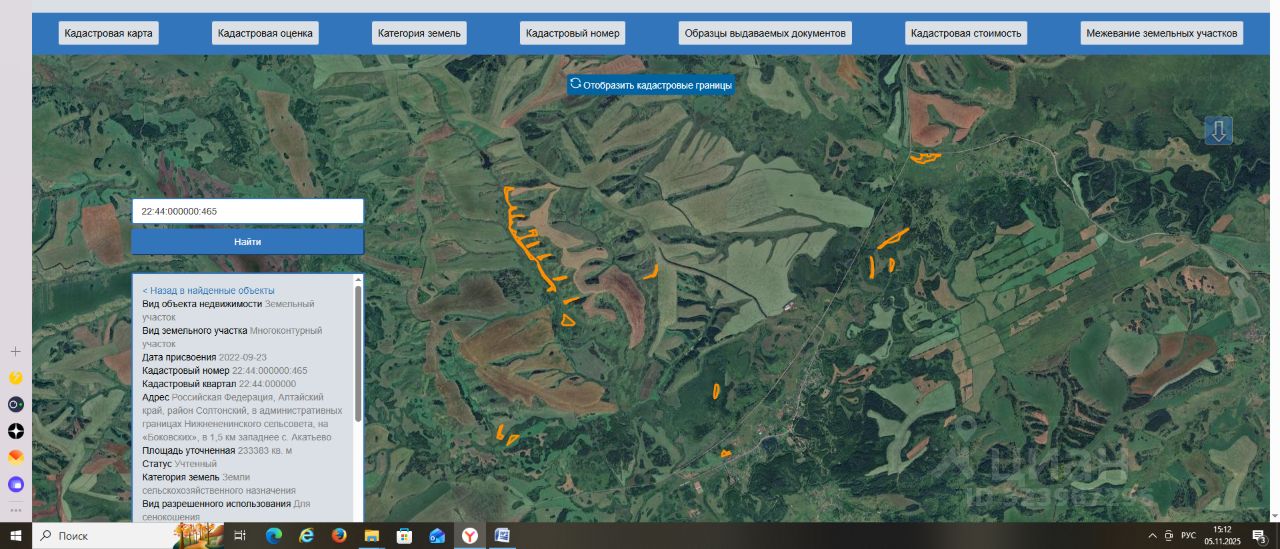Open the three-dots more menu in the sidebar
This screenshot has width=1280, height=549.
pos(15,509)
